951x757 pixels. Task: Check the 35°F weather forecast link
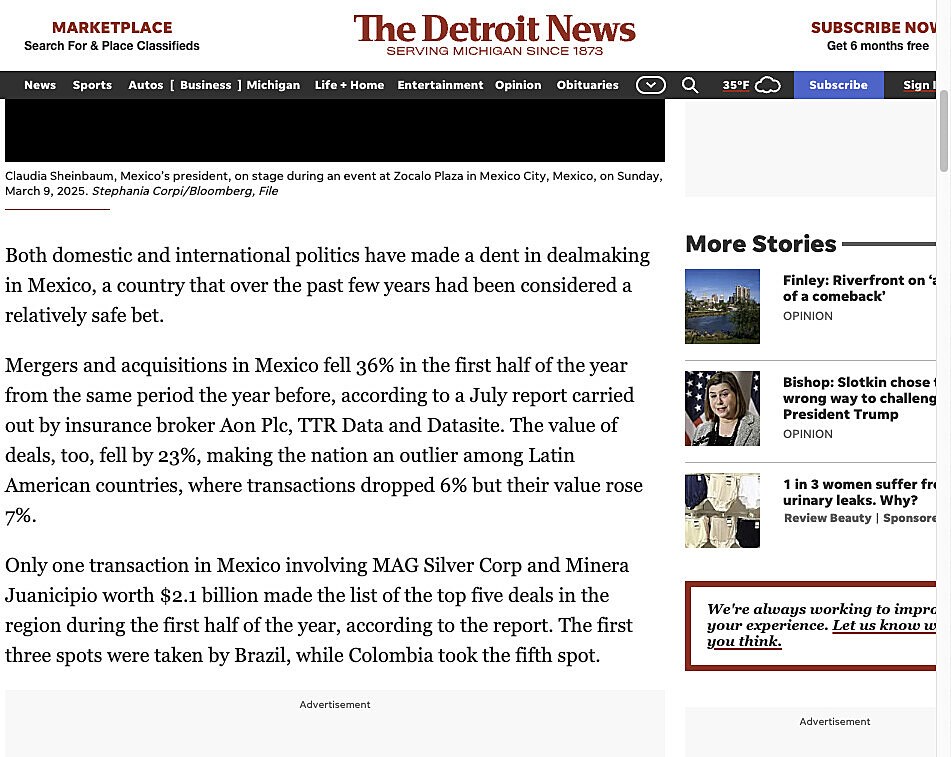pos(737,85)
